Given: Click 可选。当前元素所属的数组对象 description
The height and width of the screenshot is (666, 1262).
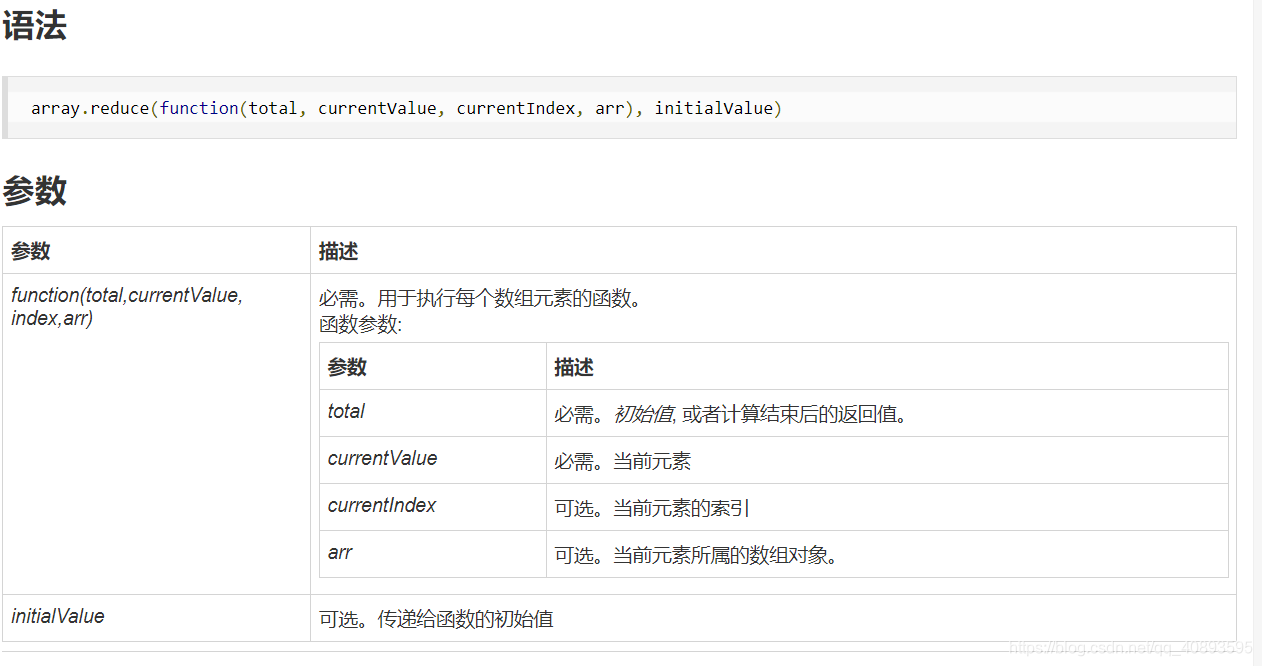Looking at the screenshot, I should pos(696,555).
